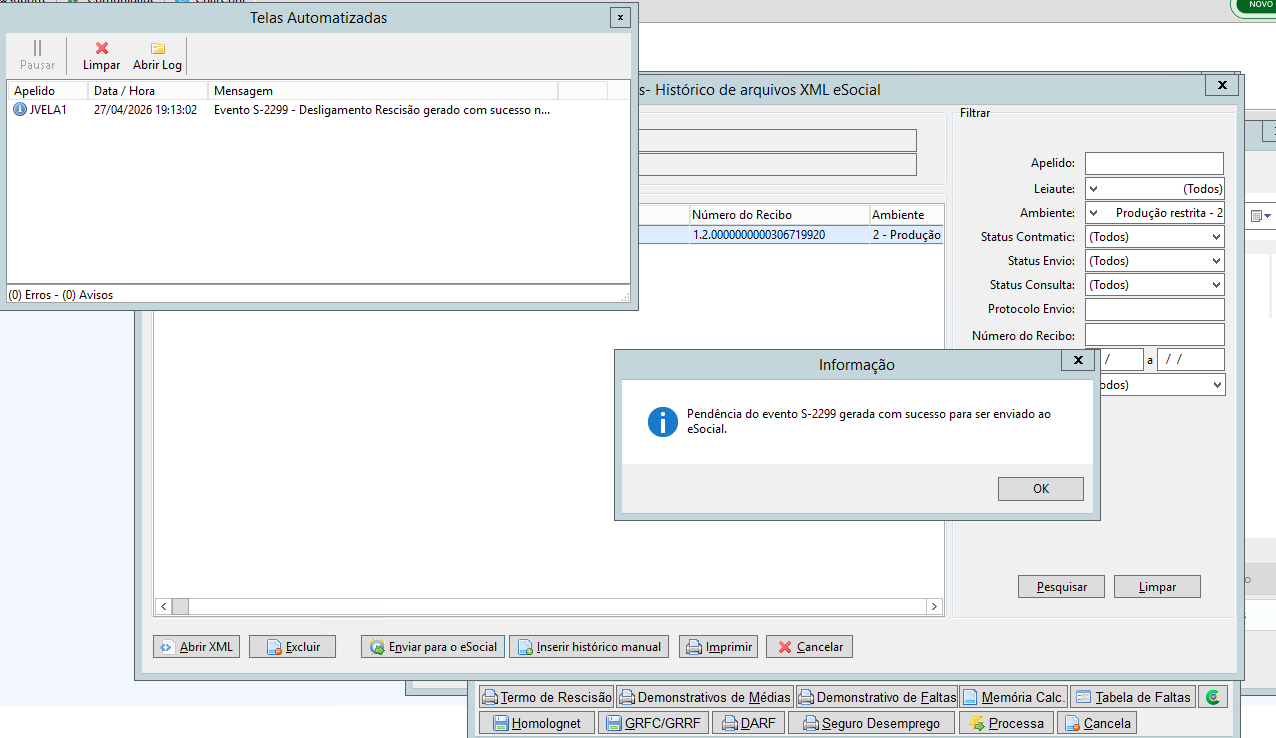Click Inserir histórico manual button
The image size is (1276, 738).
588,647
